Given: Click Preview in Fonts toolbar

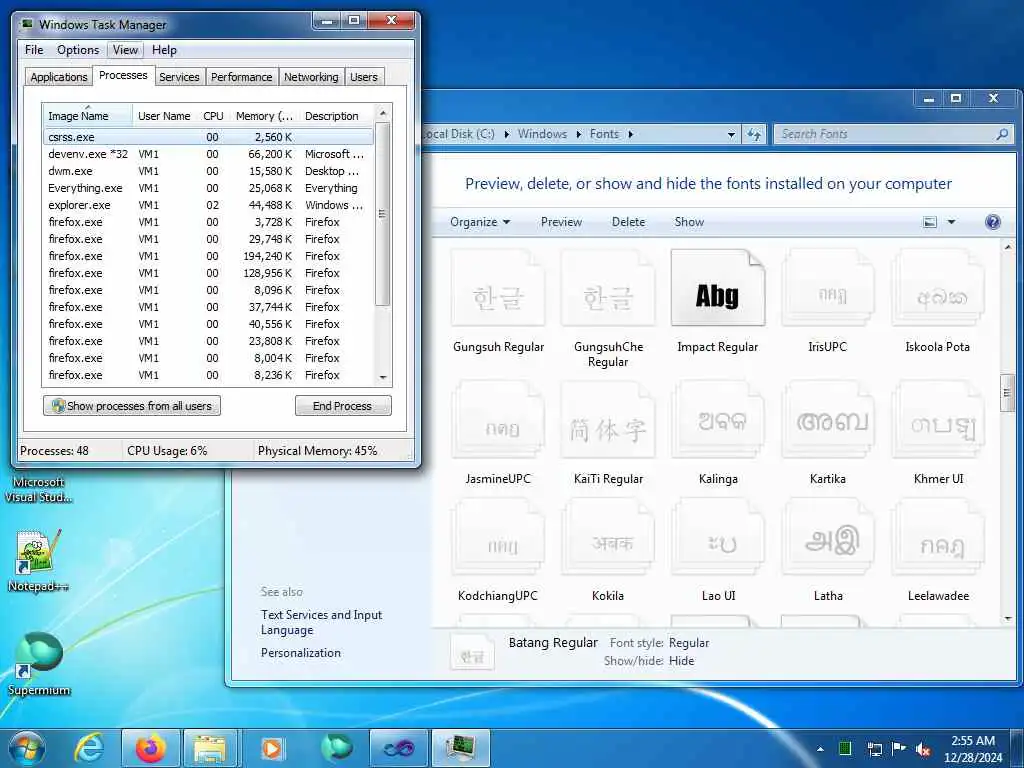Looking at the screenshot, I should pyautogui.click(x=561, y=222).
